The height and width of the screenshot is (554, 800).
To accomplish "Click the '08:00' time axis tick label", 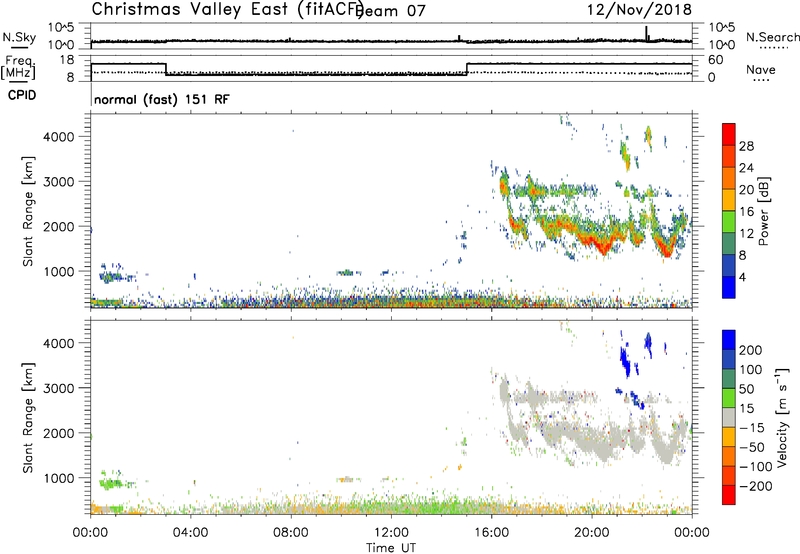I will click(291, 533).
